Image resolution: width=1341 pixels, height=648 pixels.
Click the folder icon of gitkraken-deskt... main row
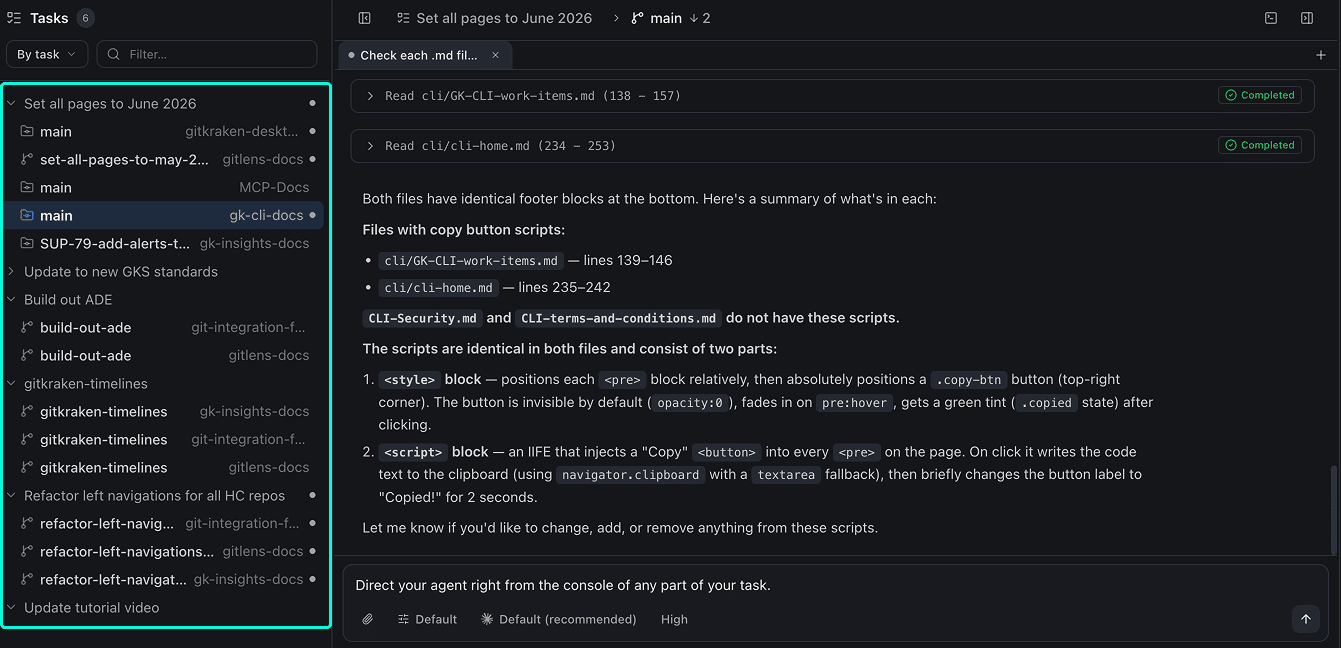pyautogui.click(x=27, y=131)
